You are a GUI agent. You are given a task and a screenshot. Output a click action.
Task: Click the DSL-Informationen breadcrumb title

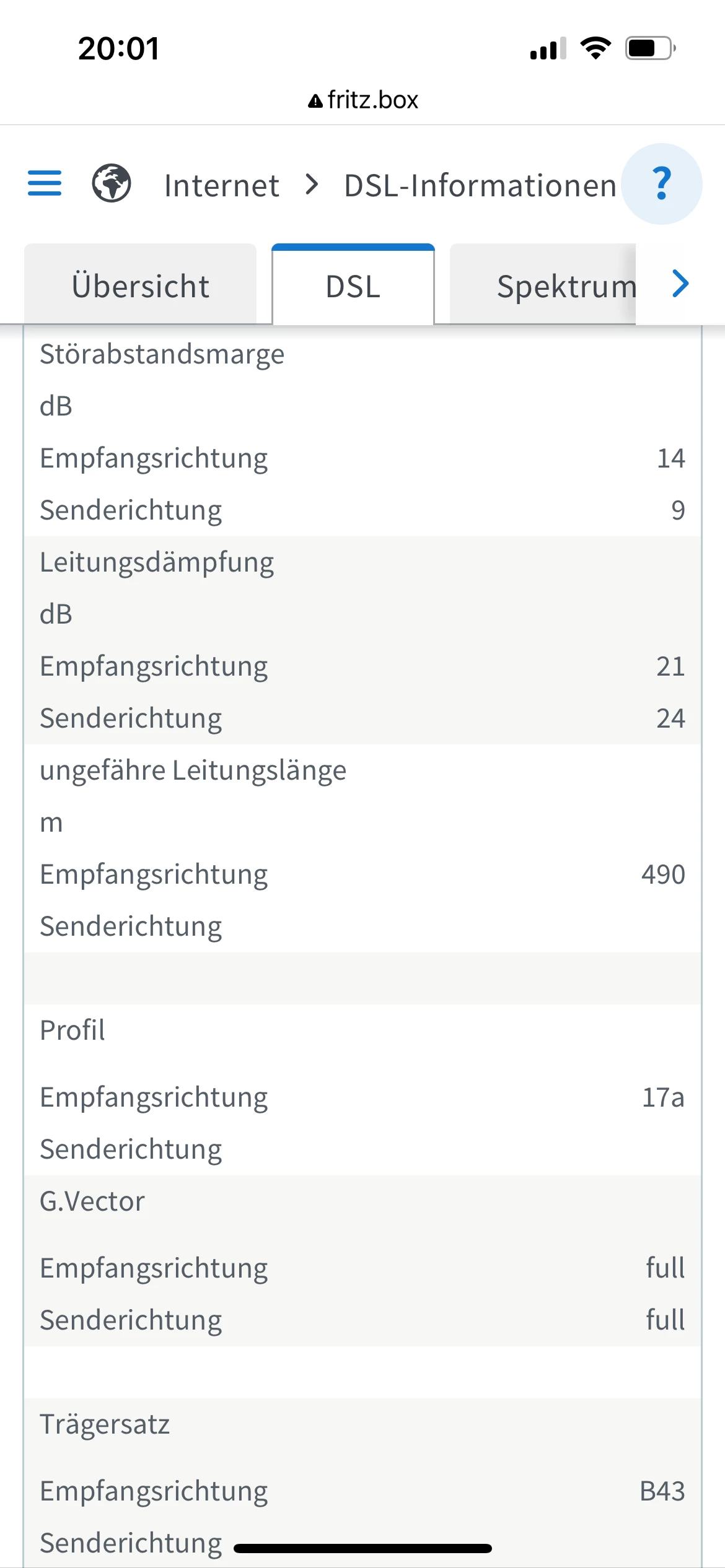[x=480, y=185]
